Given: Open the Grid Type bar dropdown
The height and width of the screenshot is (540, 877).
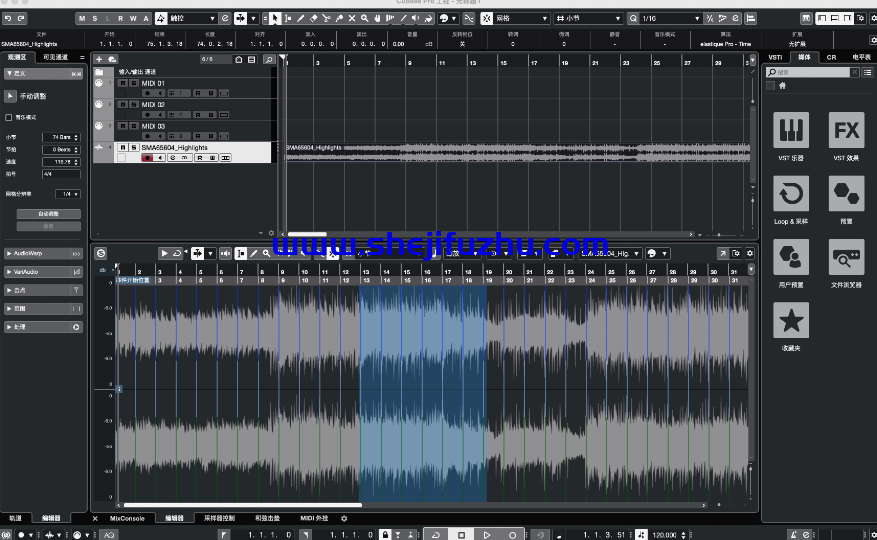Looking at the screenshot, I should click(588, 18).
